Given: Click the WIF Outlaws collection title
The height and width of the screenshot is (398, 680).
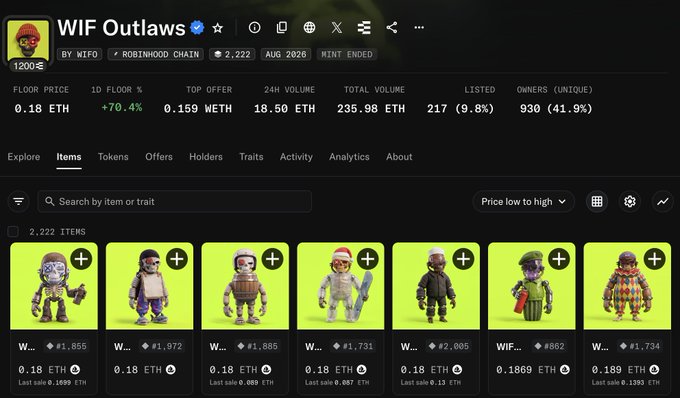Looking at the screenshot, I should click(121, 28).
